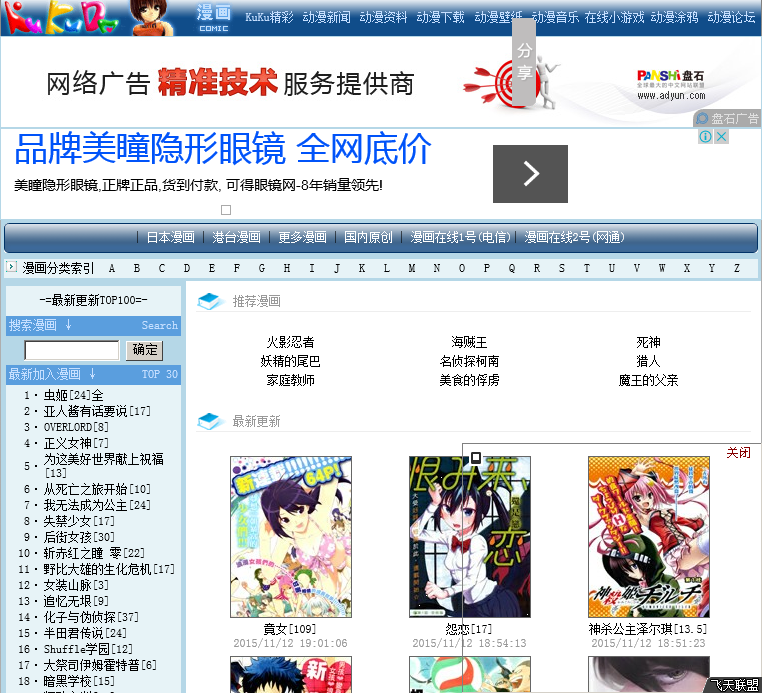Open index letter K
The image size is (762, 693).
[362, 268]
